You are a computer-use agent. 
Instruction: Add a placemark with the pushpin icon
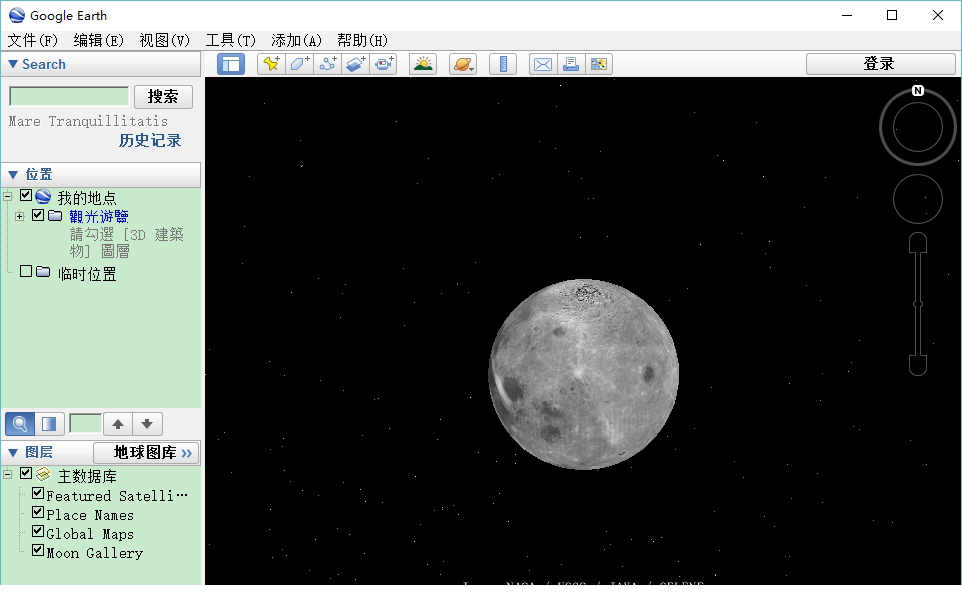click(271, 64)
